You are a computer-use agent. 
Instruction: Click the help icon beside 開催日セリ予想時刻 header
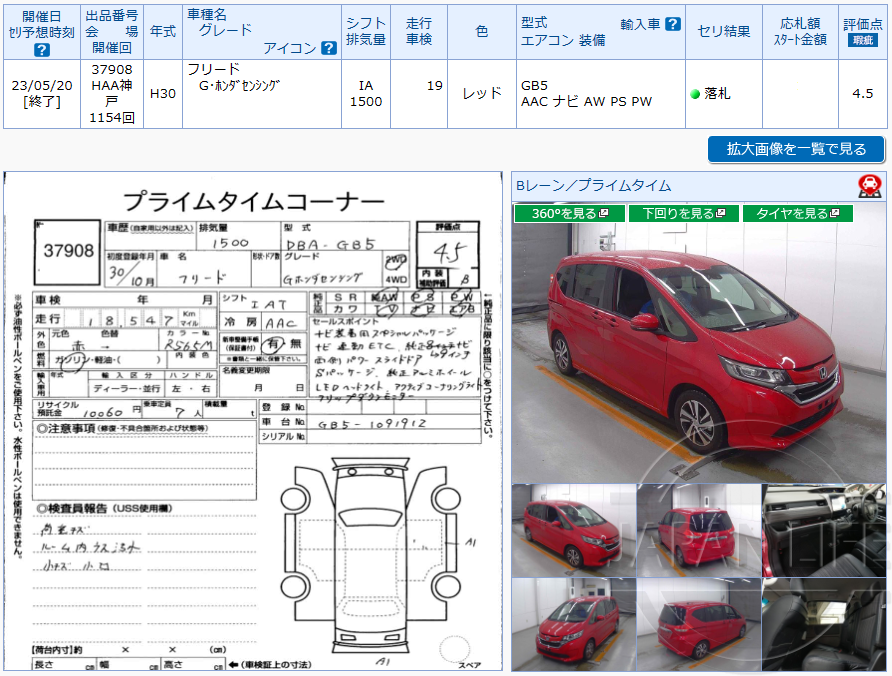tap(41, 47)
